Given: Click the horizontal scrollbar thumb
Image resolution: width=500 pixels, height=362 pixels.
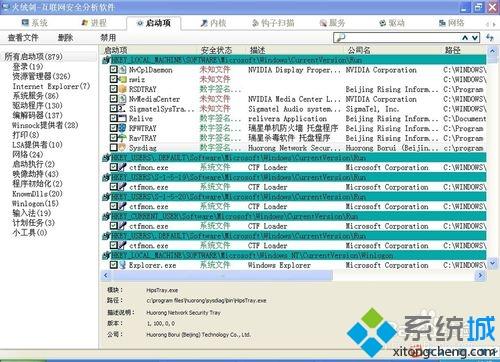Looking at the screenshot, I should point(222,276).
